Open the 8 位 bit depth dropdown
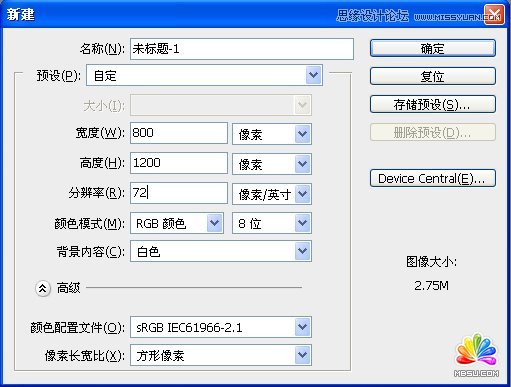The width and height of the screenshot is (511, 387). [x=272, y=223]
